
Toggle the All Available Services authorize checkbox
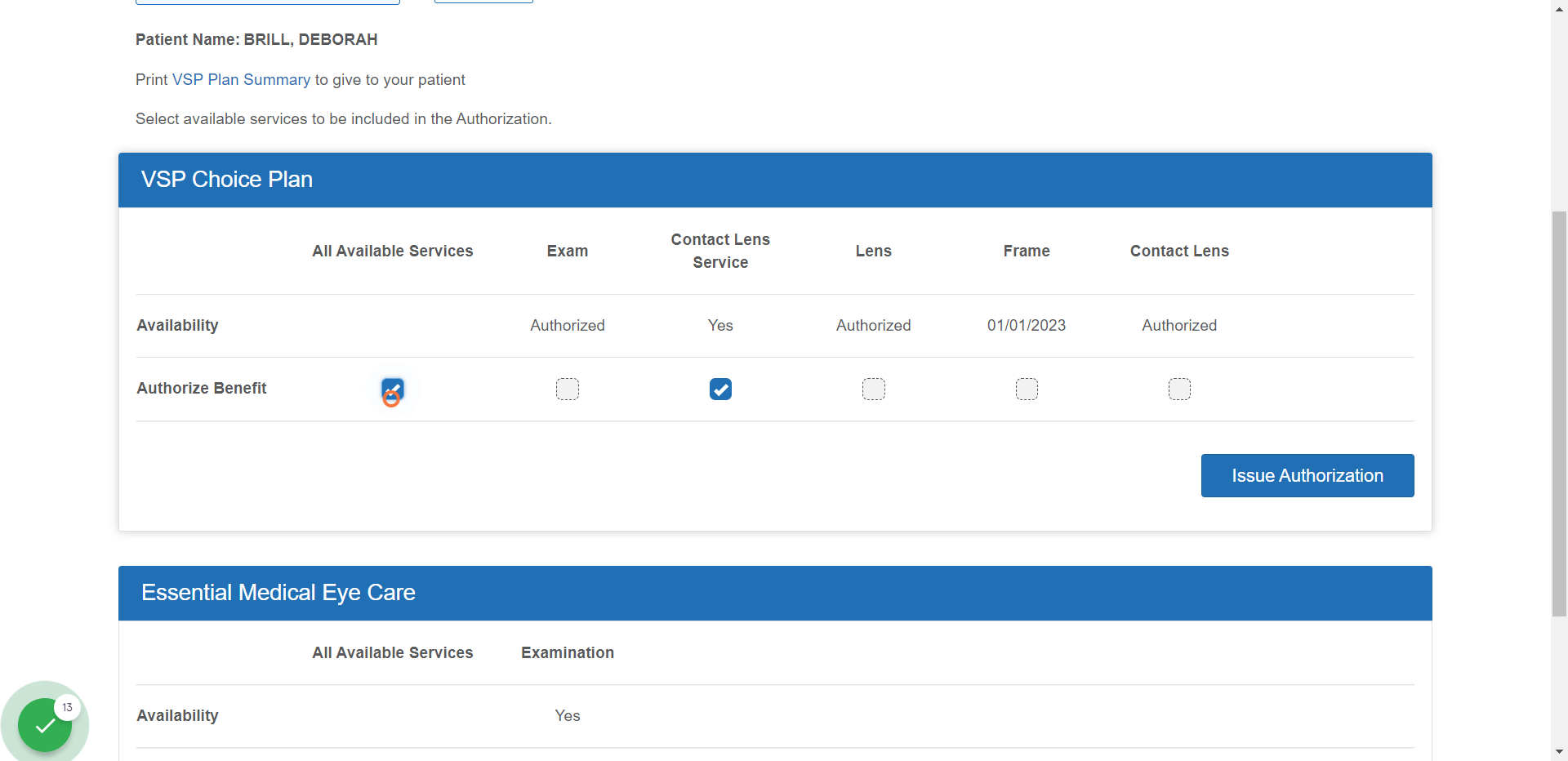click(x=393, y=389)
